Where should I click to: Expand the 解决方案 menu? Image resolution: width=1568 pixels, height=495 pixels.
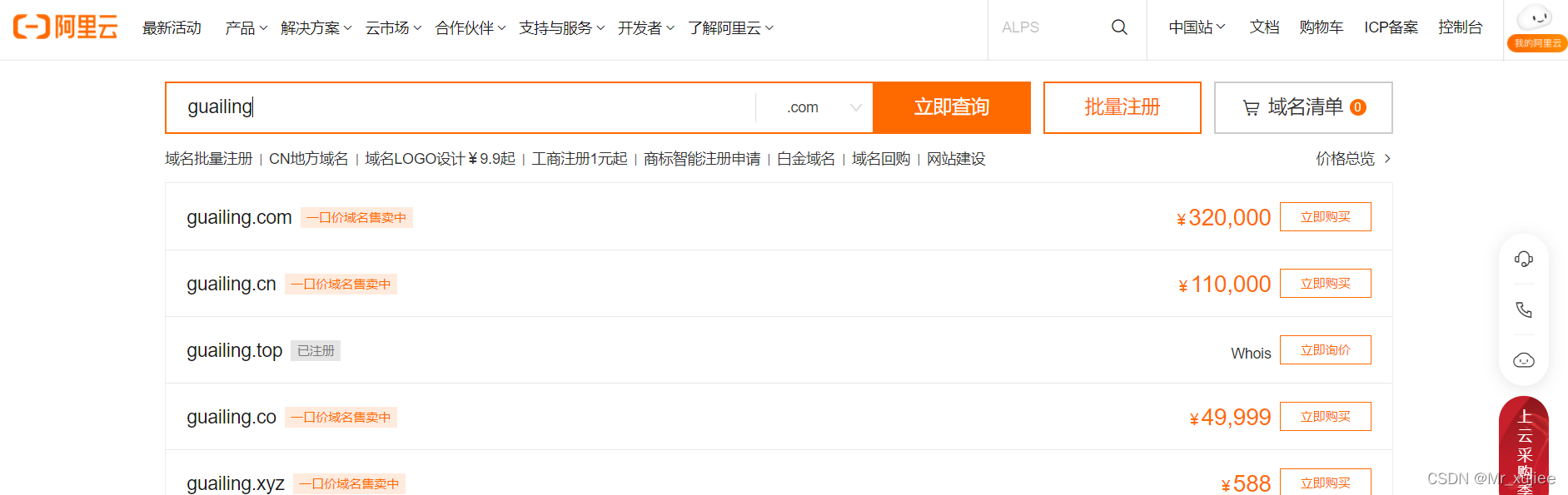click(316, 28)
